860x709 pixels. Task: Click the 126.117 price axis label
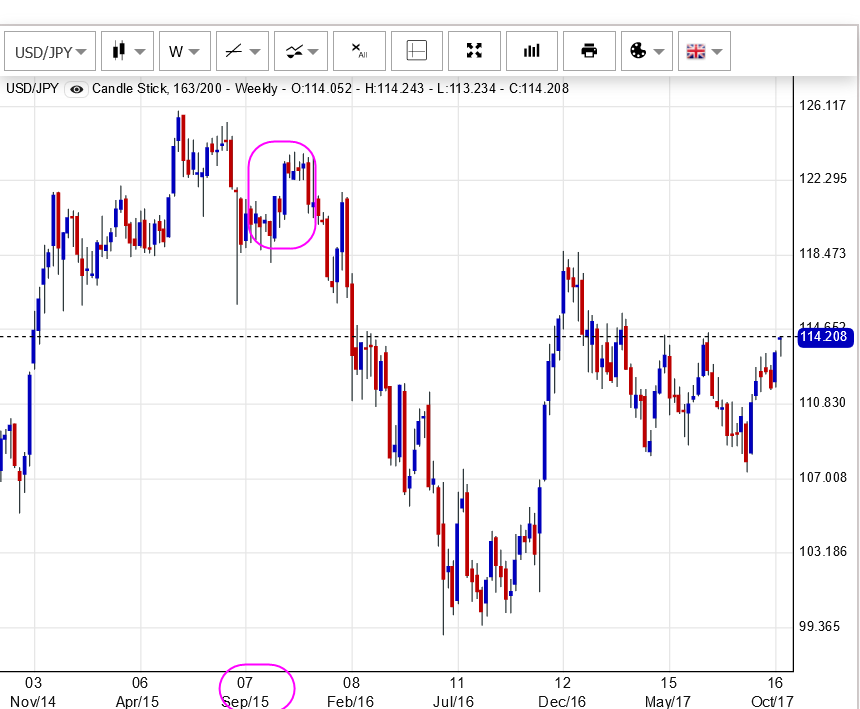click(823, 105)
